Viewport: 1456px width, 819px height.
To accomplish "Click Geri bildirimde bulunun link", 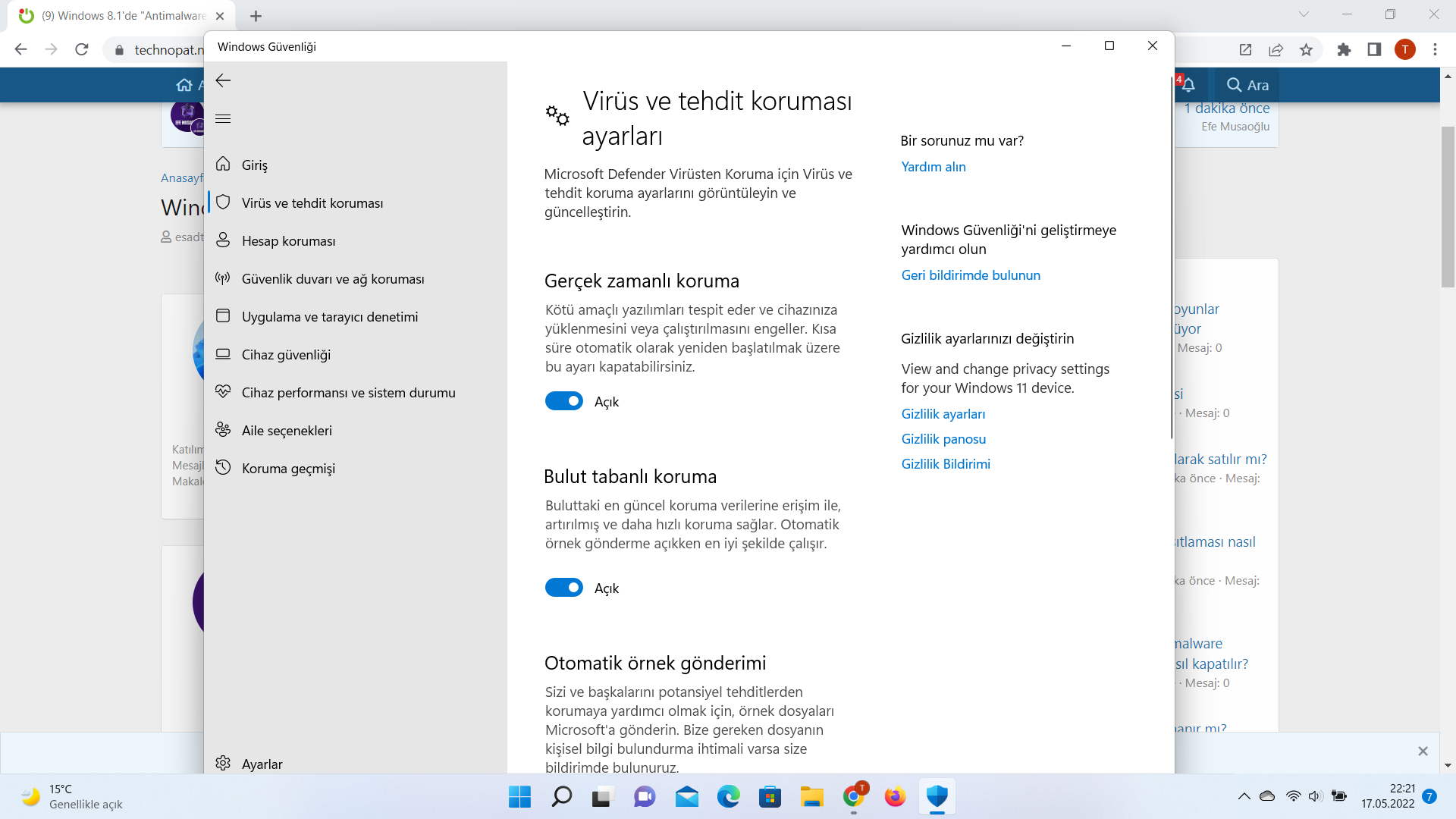I will click(970, 275).
